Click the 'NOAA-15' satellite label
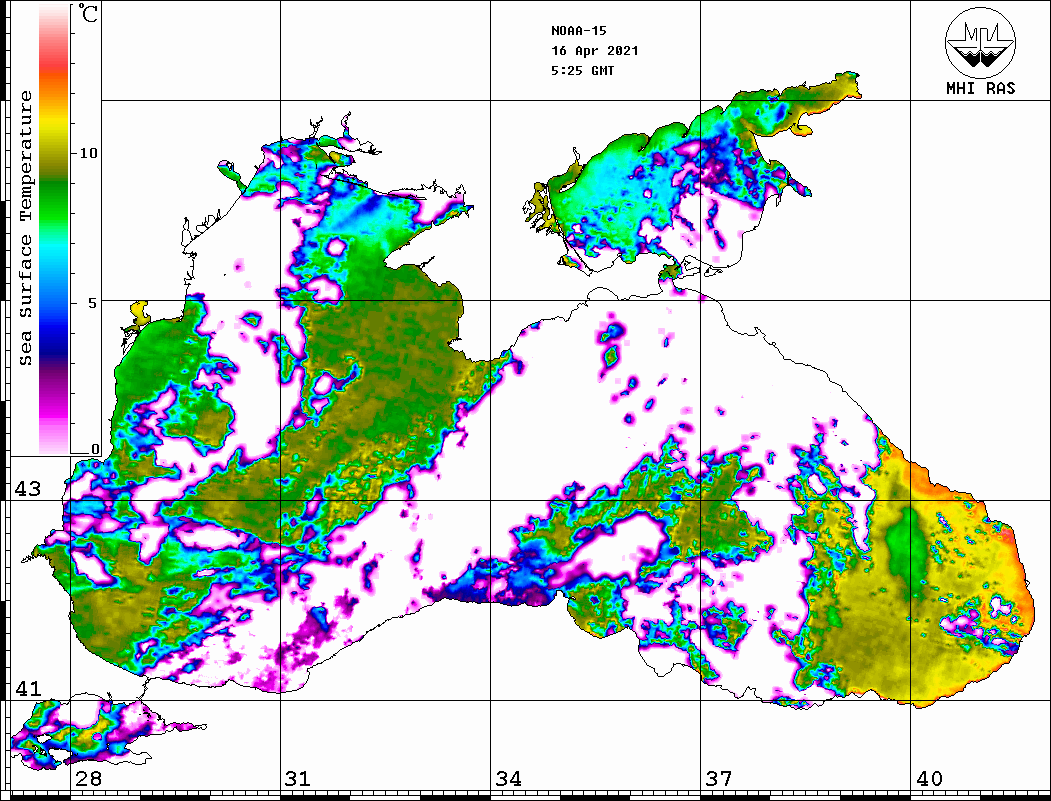The width and height of the screenshot is (1051, 801). 578,31
